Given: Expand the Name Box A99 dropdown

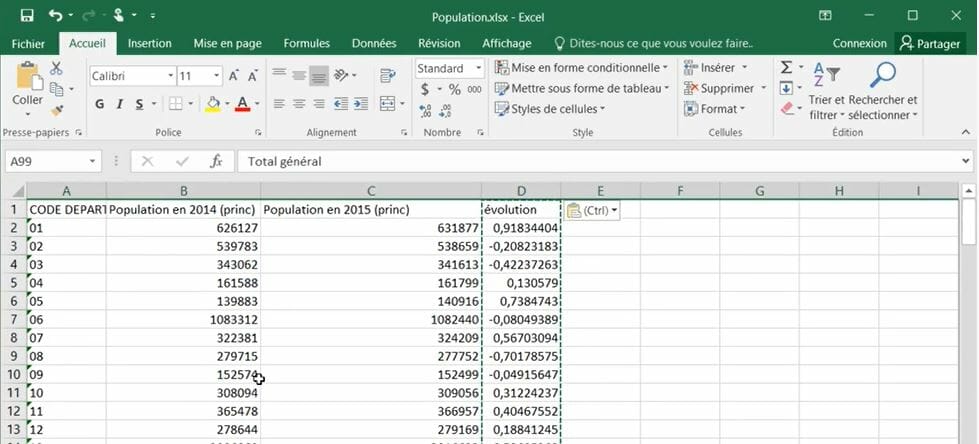Looking at the screenshot, I should [x=92, y=161].
